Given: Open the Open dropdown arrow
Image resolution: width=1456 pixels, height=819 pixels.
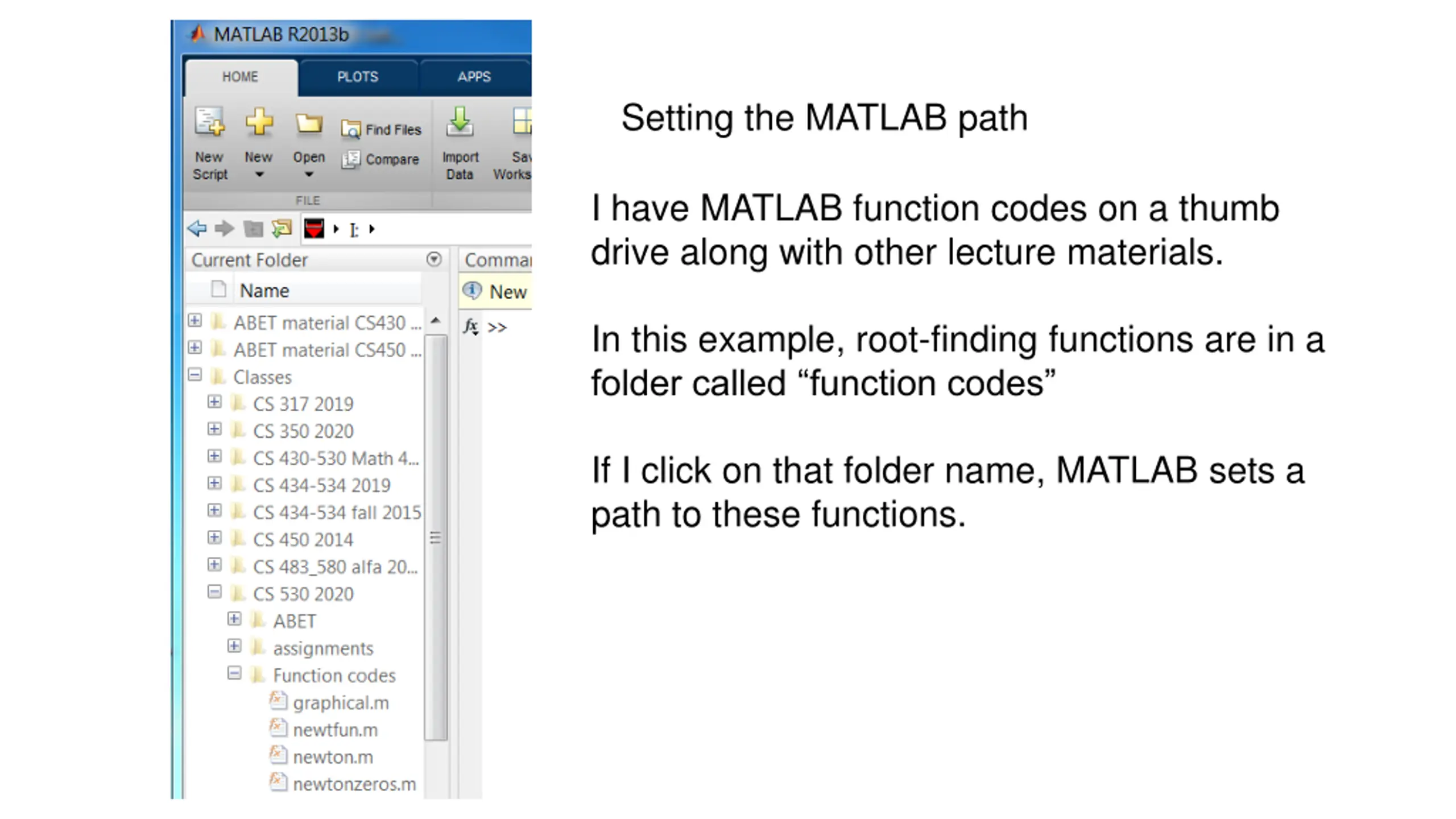Looking at the screenshot, I should 309,175.
